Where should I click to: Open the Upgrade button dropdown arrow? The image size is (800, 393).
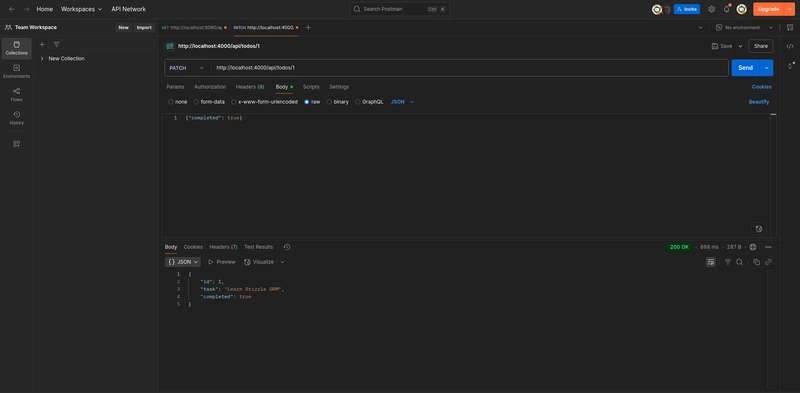point(790,9)
